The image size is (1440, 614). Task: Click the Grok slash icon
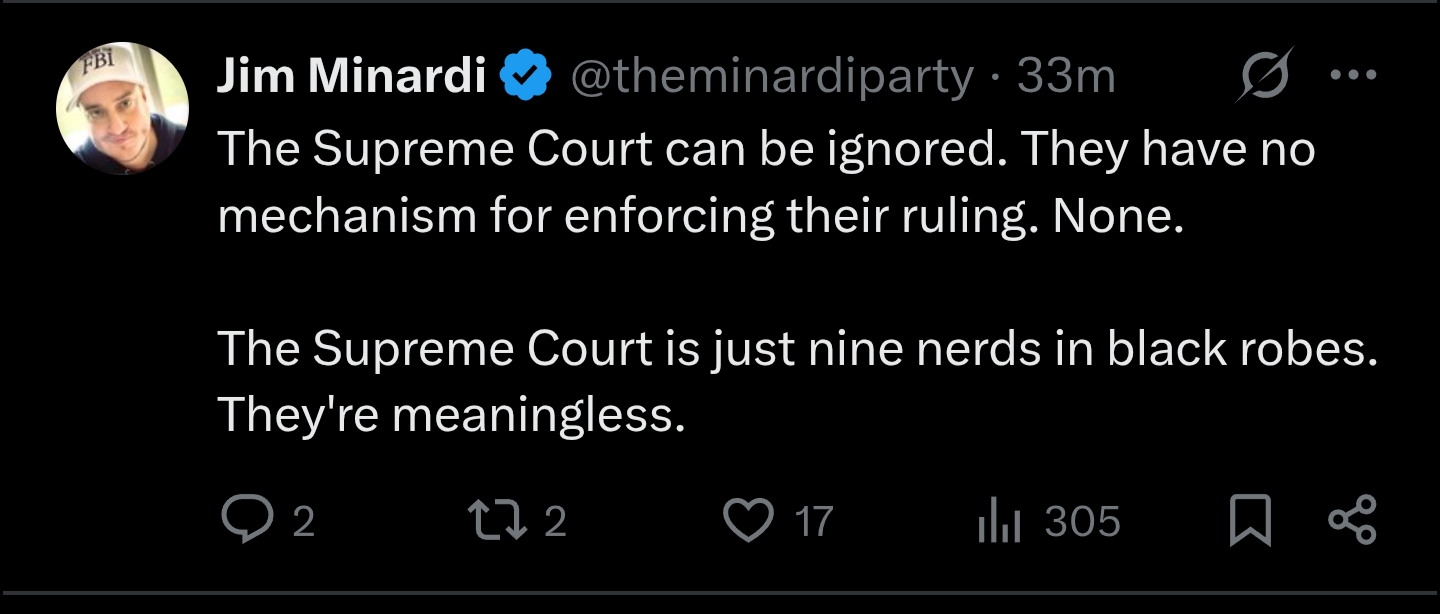pos(1263,74)
